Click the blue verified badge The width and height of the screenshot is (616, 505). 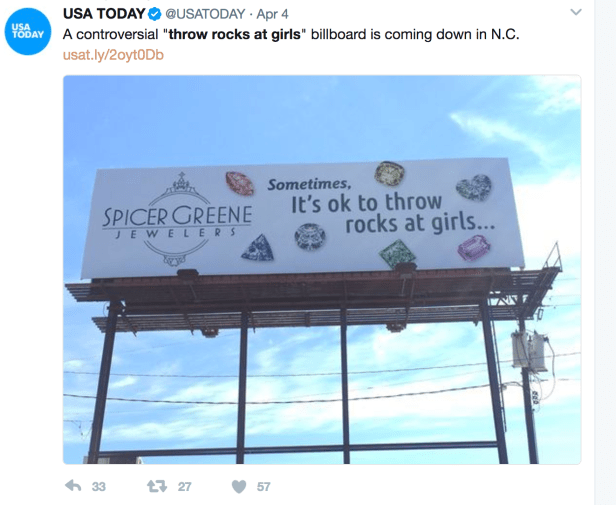tap(154, 14)
